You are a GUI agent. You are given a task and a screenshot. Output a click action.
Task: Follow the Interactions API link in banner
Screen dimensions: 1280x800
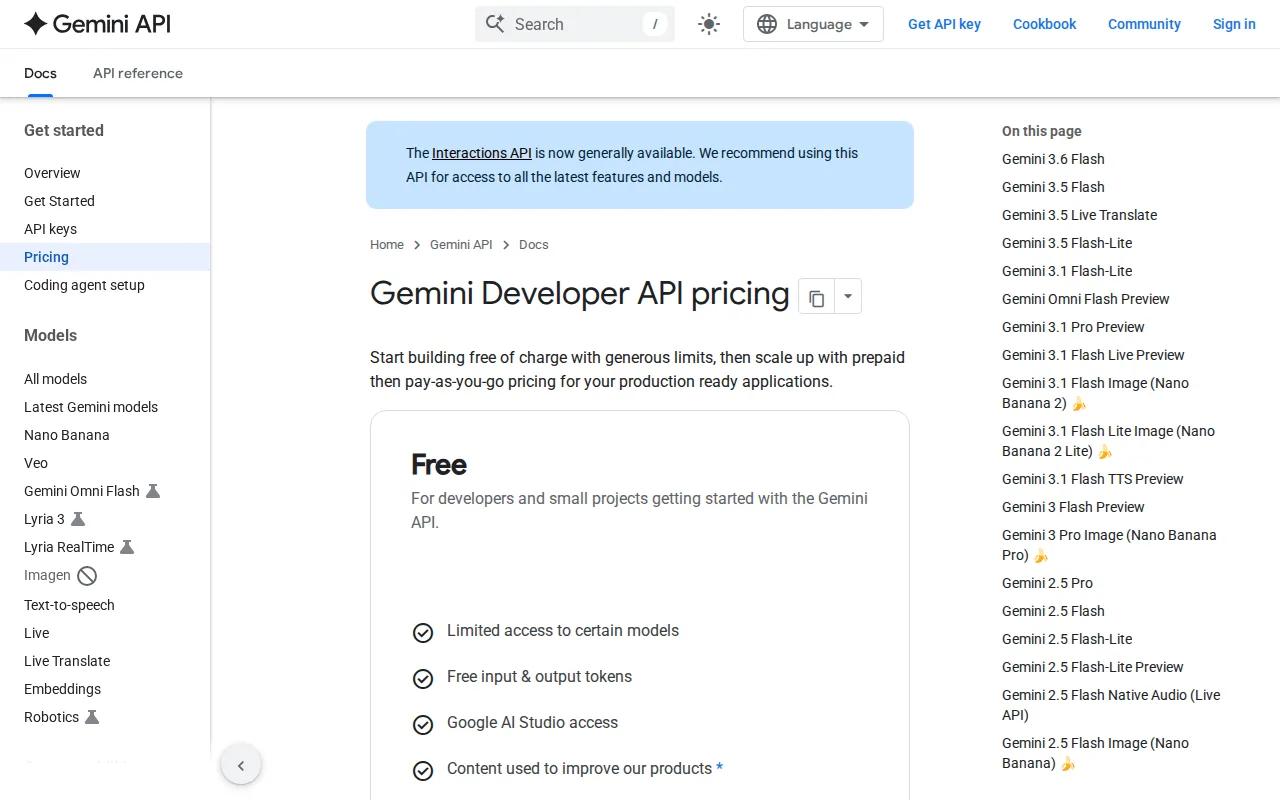point(482,153)
